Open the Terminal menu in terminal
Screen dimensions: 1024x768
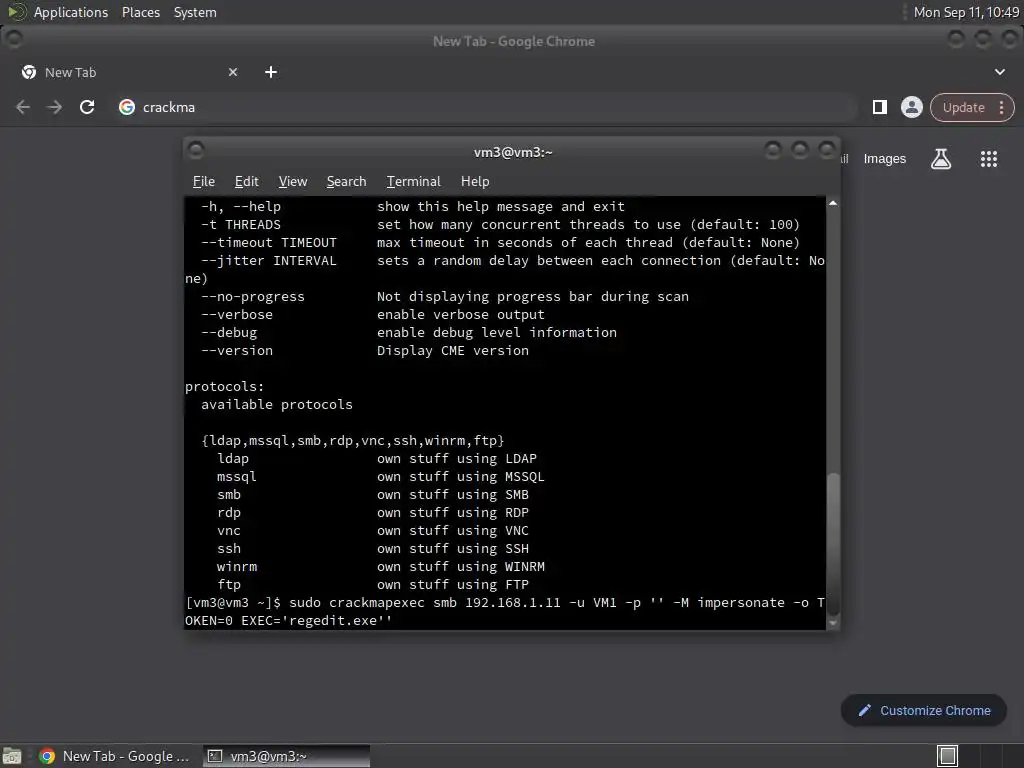pyautogui.click(x=413, y=182)
